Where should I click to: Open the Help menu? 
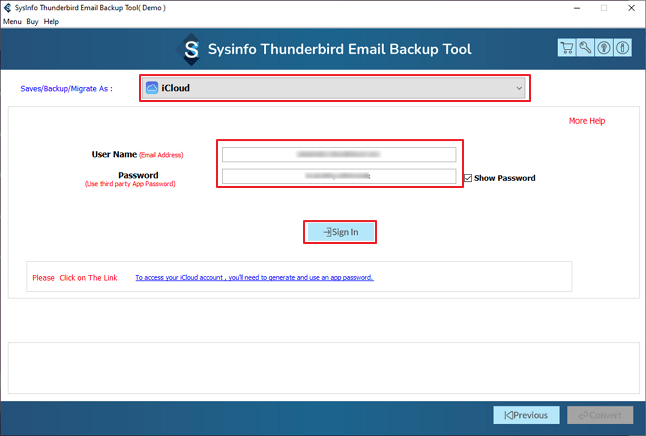point(51,21)
